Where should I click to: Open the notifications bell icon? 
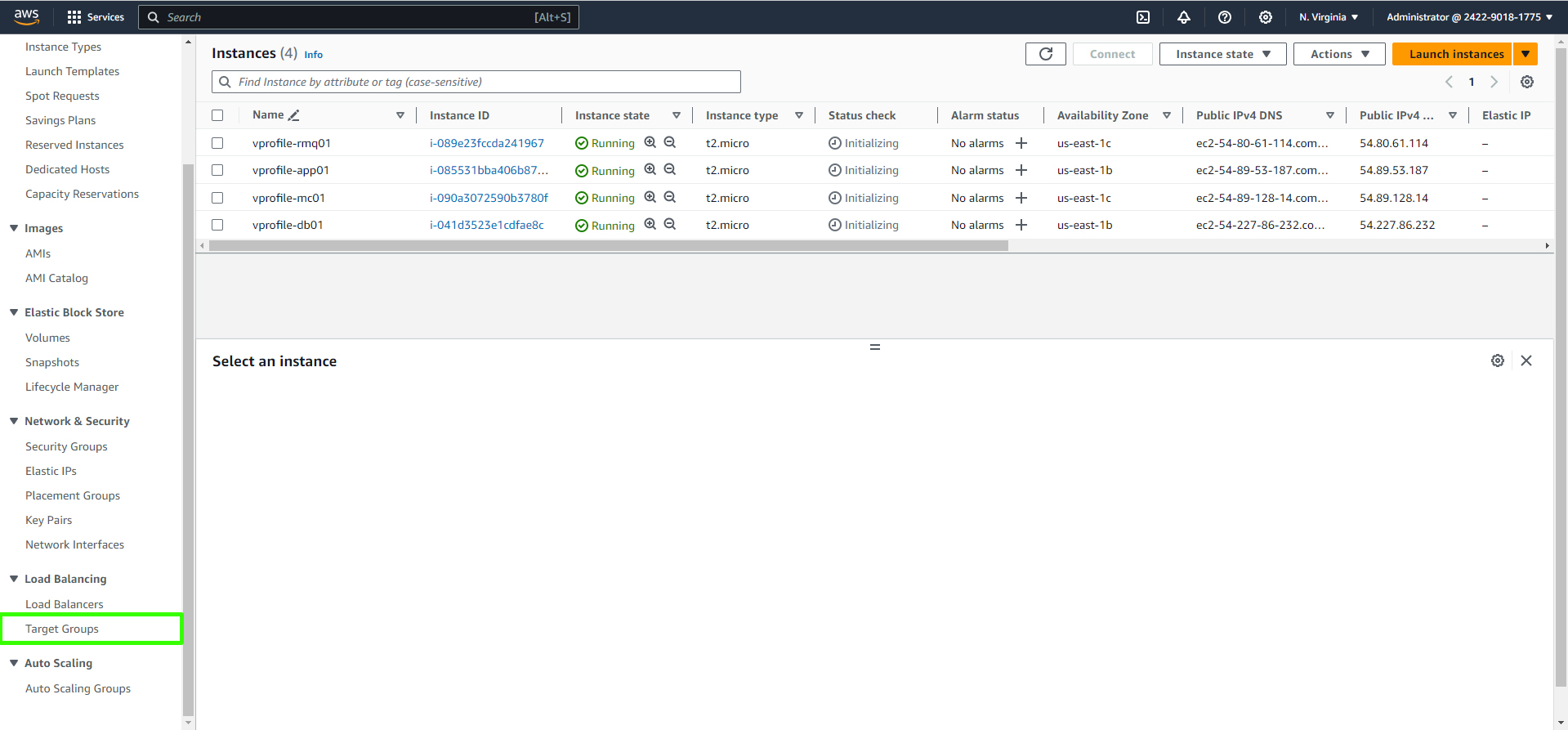point(1183,17)
